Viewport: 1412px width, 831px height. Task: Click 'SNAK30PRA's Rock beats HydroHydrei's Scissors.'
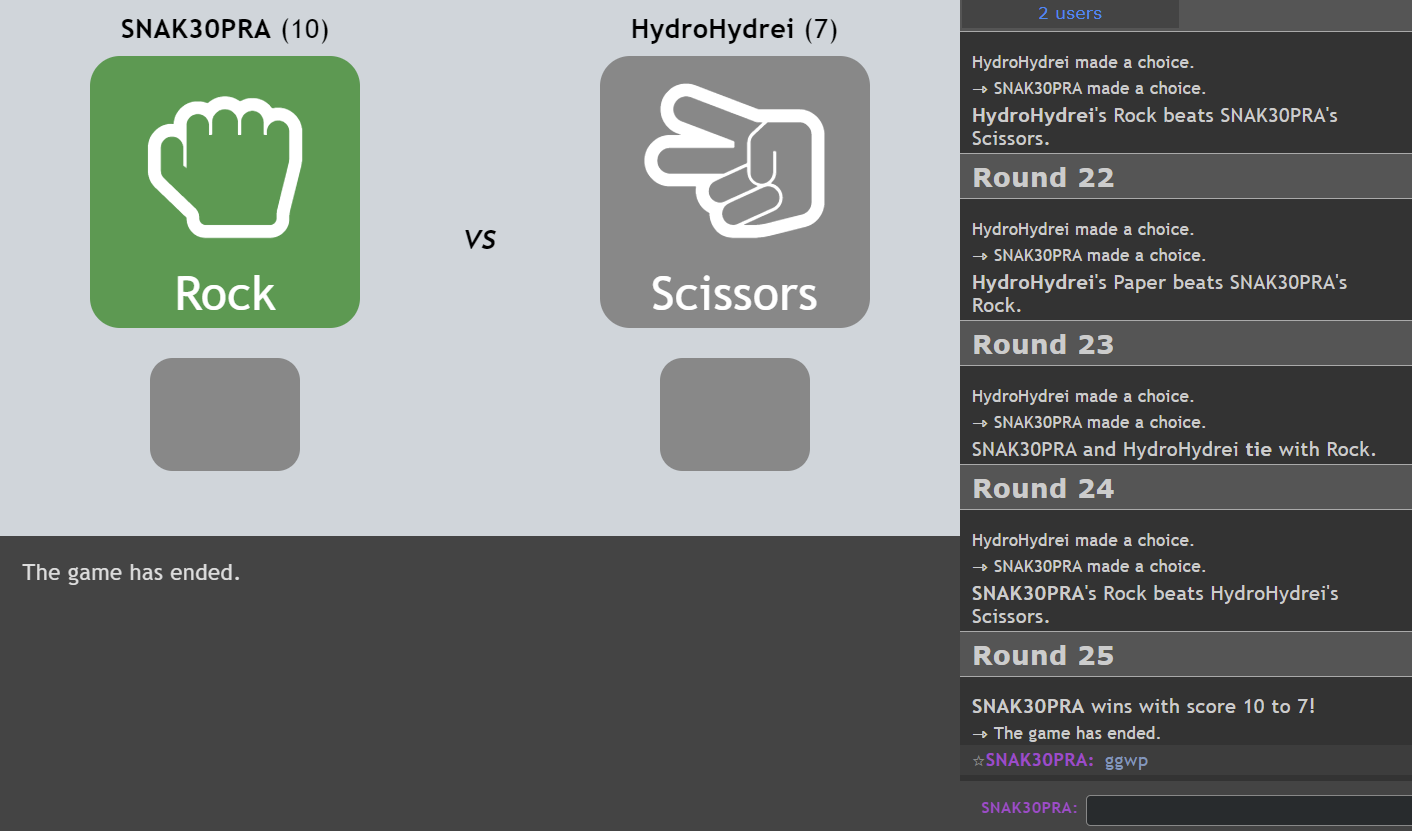click(1155, 605)
